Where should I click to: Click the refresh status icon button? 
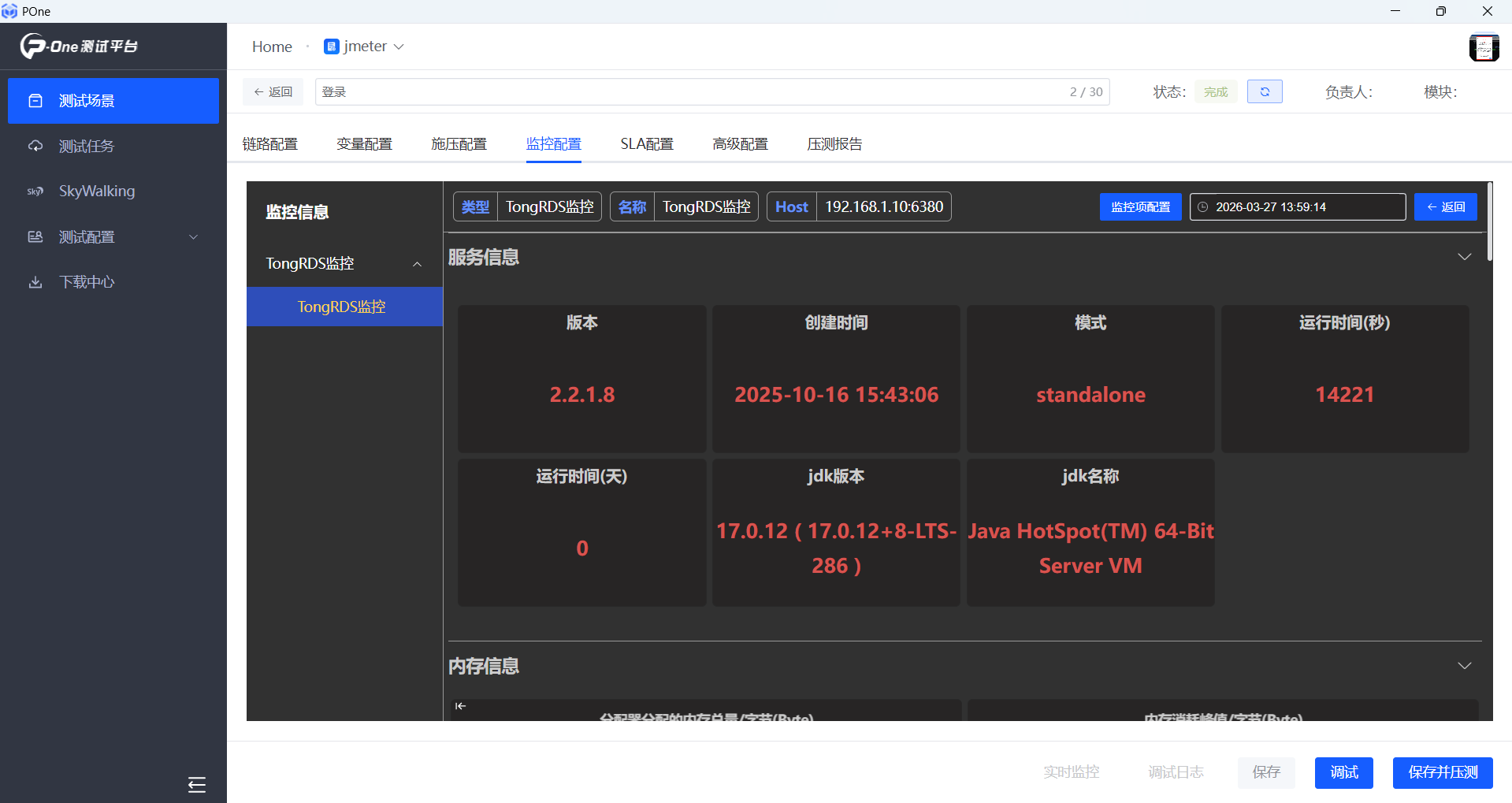coord(1264,92)
